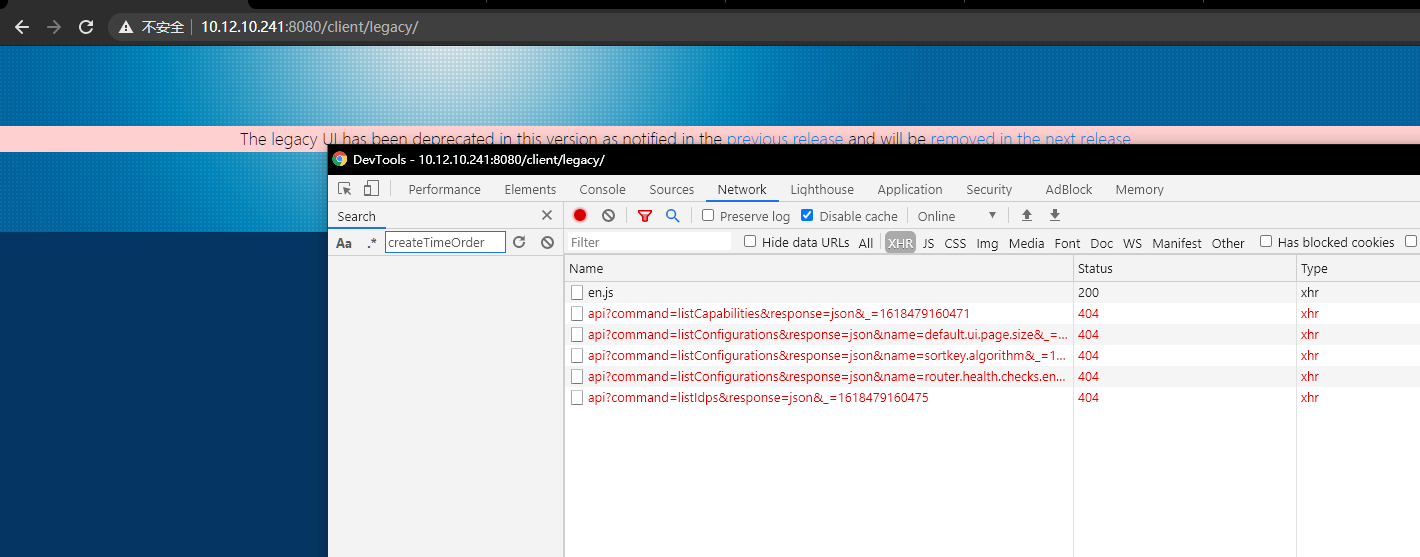Select the listIdps request row
The height and width of the screenshot is (557, 1420).
tap(992, 397)
